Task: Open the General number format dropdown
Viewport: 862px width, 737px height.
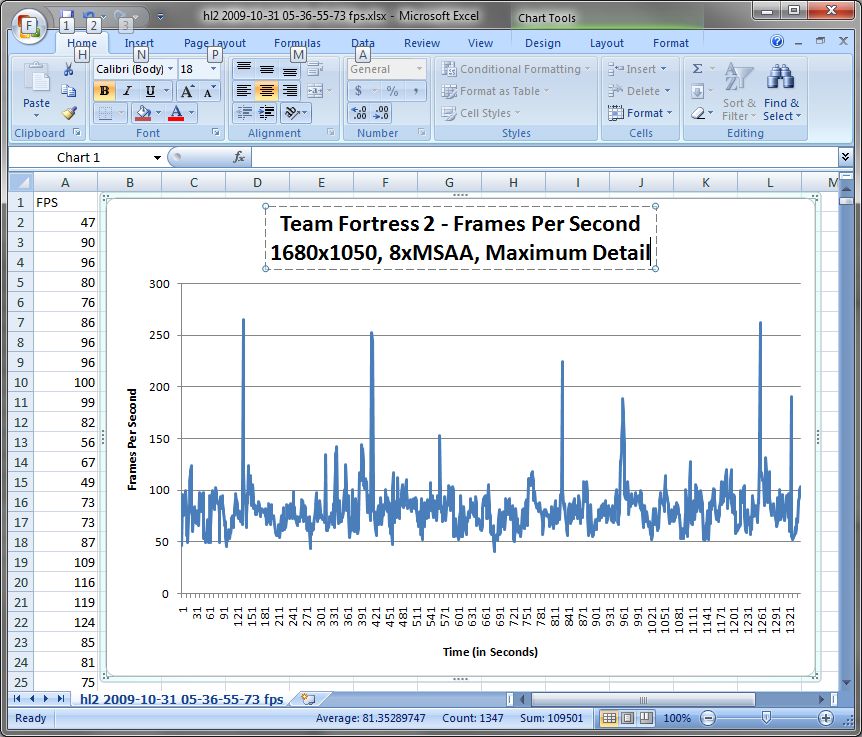Action: (419, 69)
